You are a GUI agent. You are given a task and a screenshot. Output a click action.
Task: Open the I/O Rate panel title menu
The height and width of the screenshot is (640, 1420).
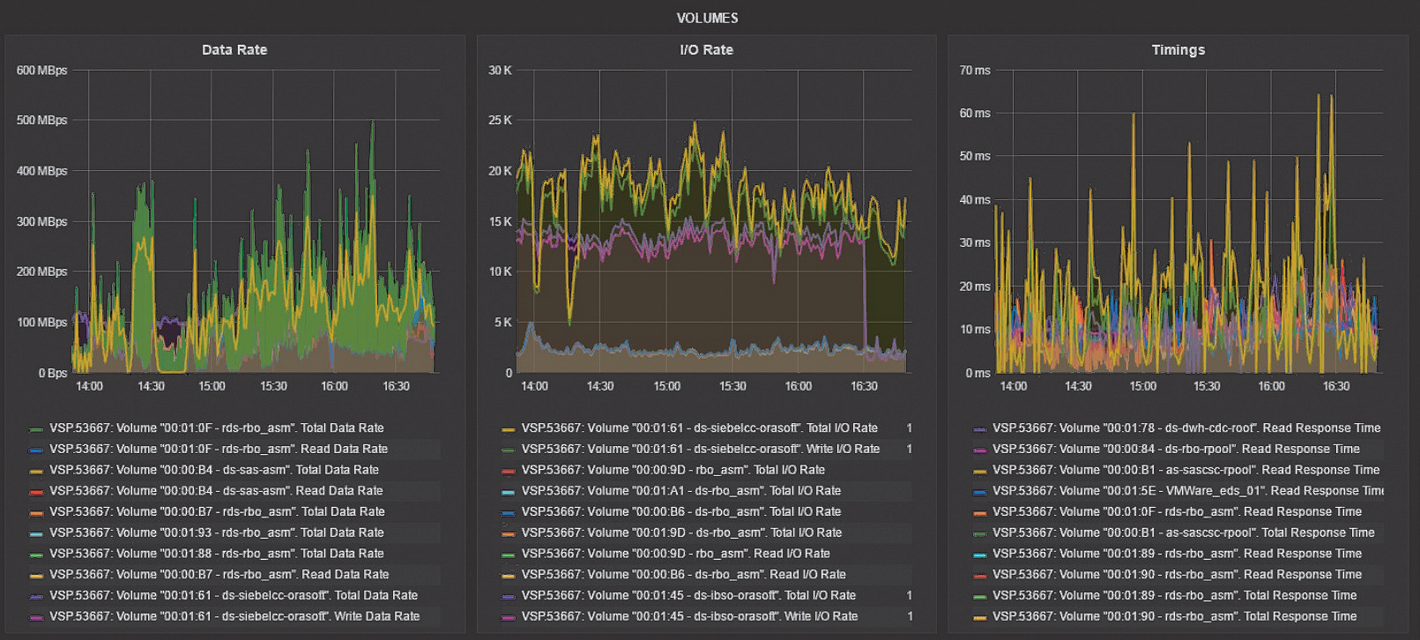coord(706,49)
